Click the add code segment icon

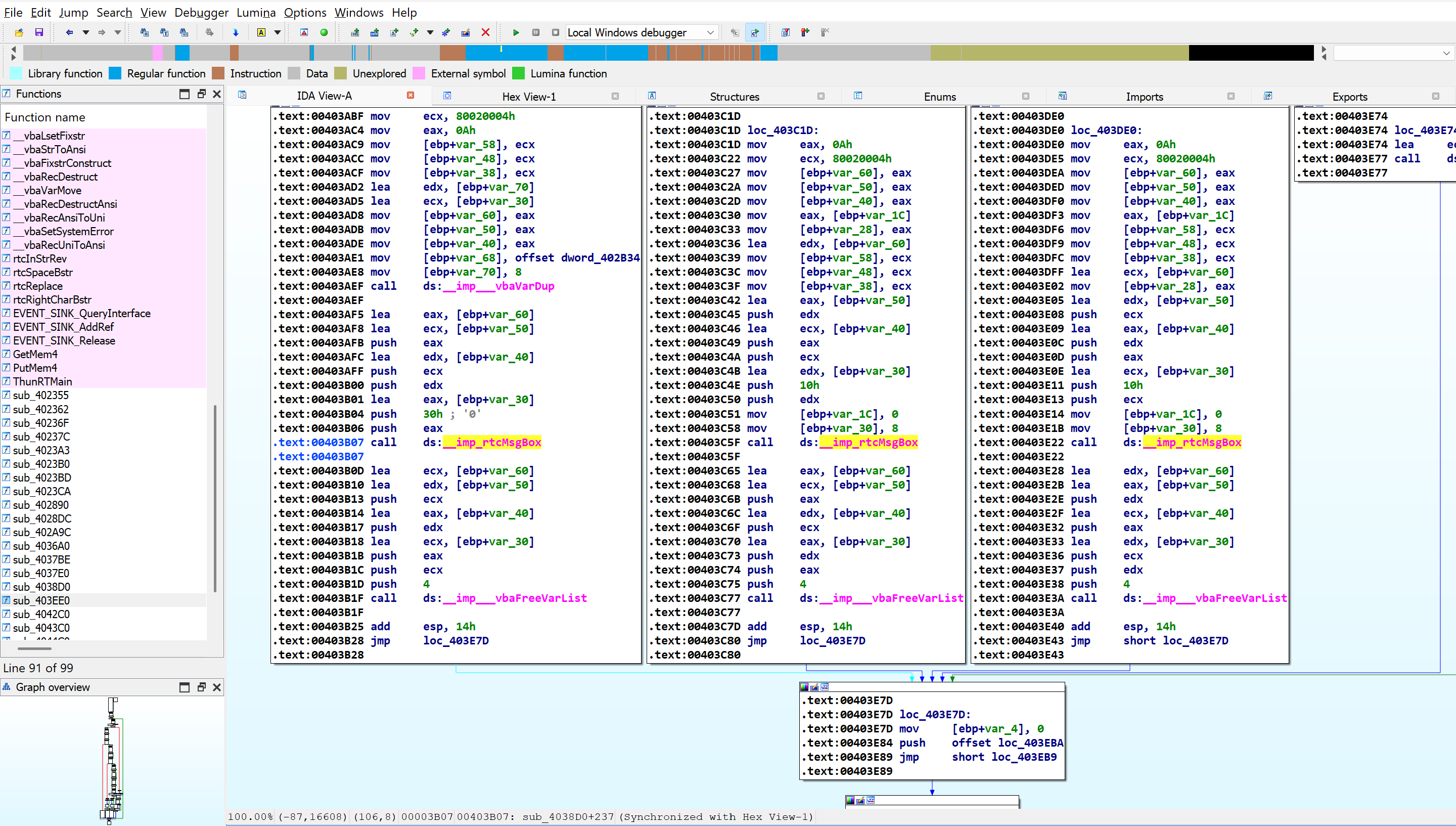click(x=355, y=32)
